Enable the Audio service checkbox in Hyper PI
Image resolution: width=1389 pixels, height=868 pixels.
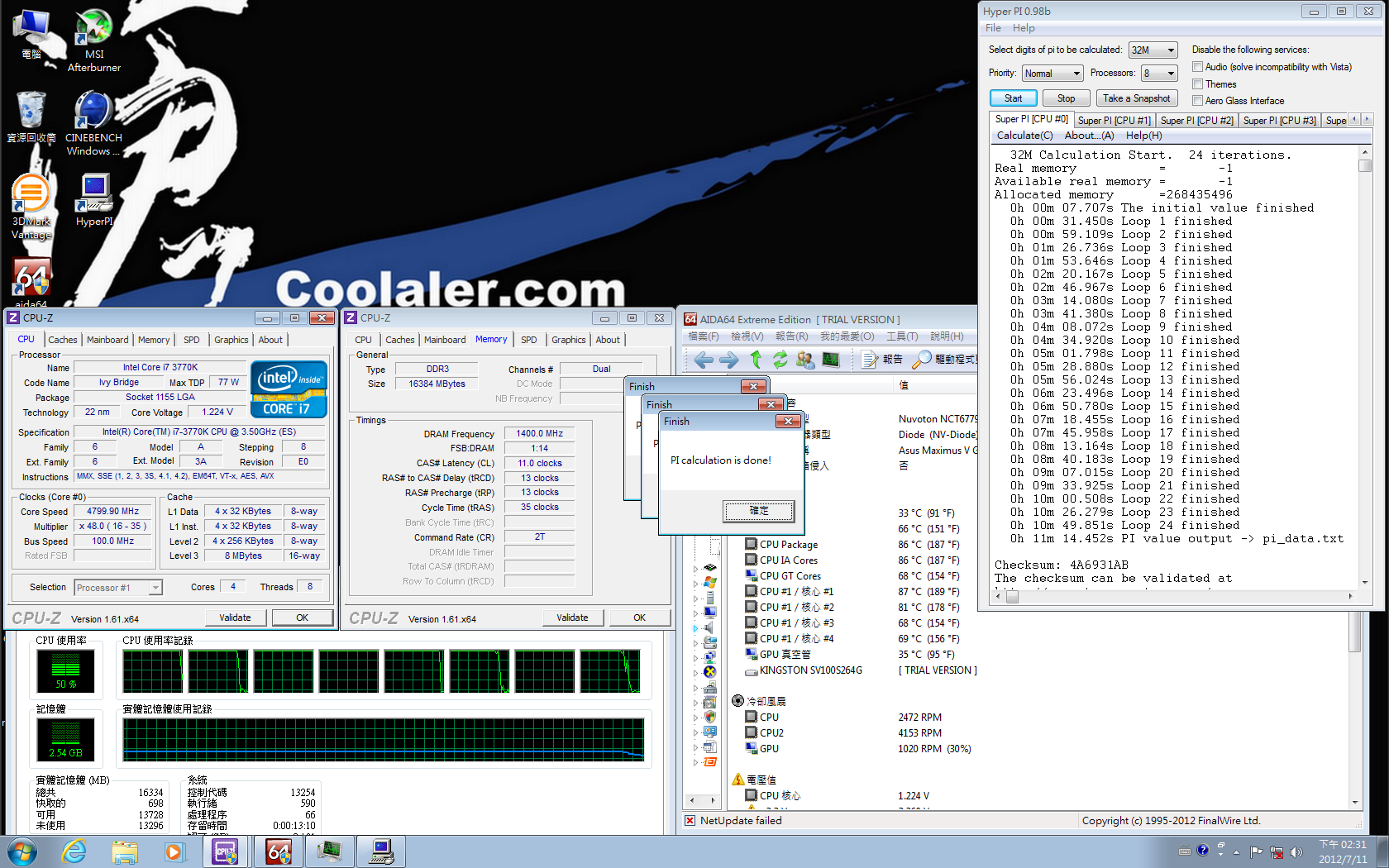pyautogui.click(x=1197, y=67)
